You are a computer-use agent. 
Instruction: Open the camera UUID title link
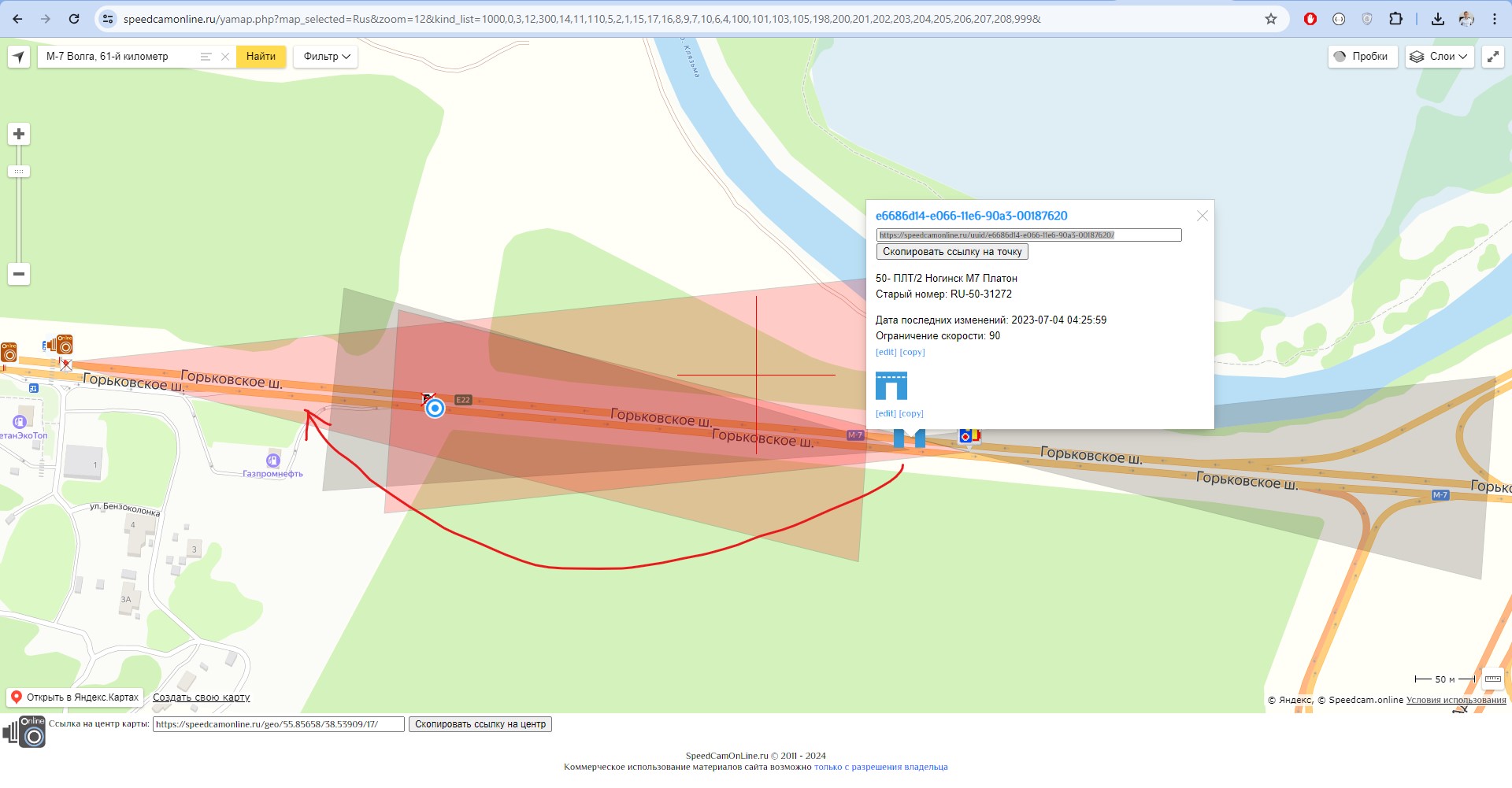971,216
